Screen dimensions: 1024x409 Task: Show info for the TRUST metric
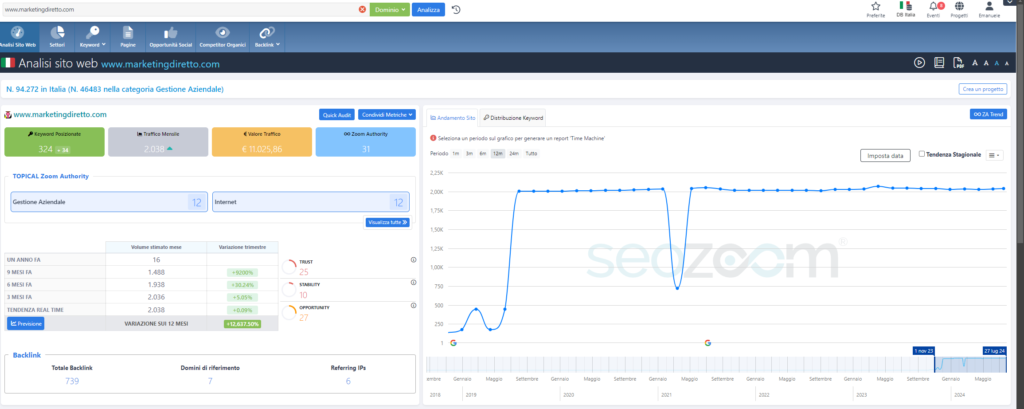pyautogui.click(x=413, y=260)
